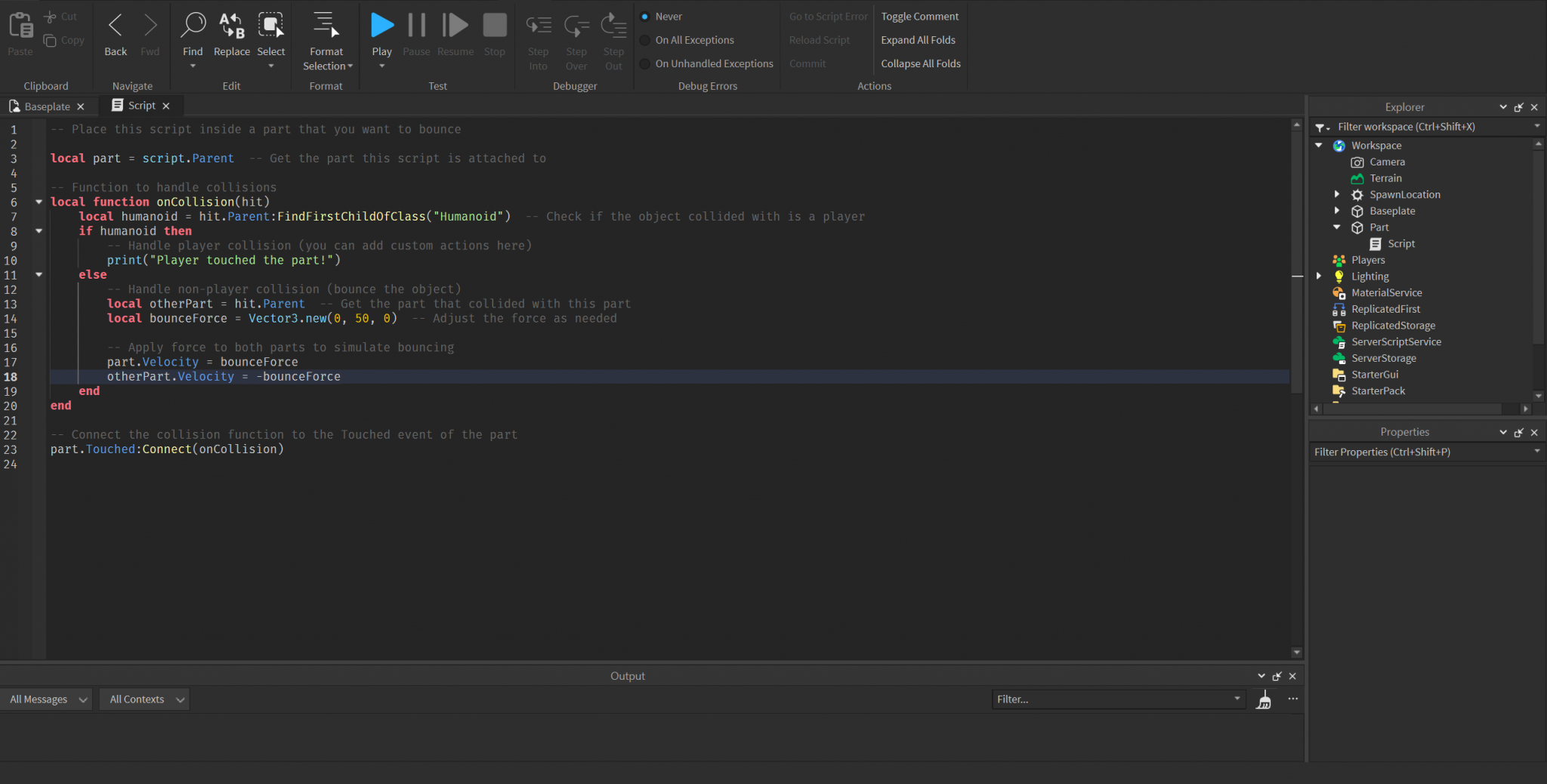Open the All Messages dropdown in Output
Viewport: 1547px width, 784px height.
pyautogui.click(x=47, y=699)
